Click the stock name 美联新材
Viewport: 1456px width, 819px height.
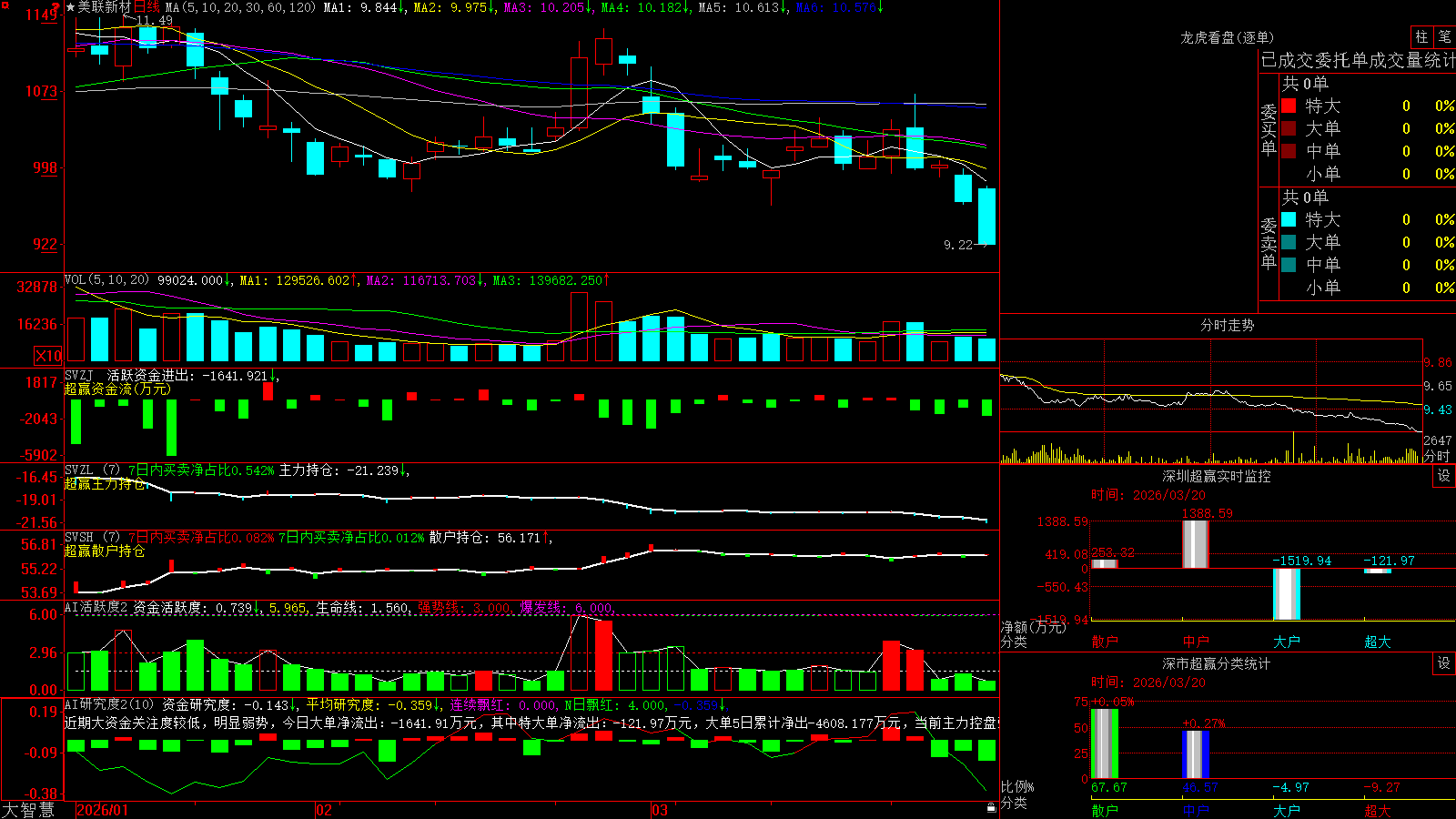click(x=105, y=7)
